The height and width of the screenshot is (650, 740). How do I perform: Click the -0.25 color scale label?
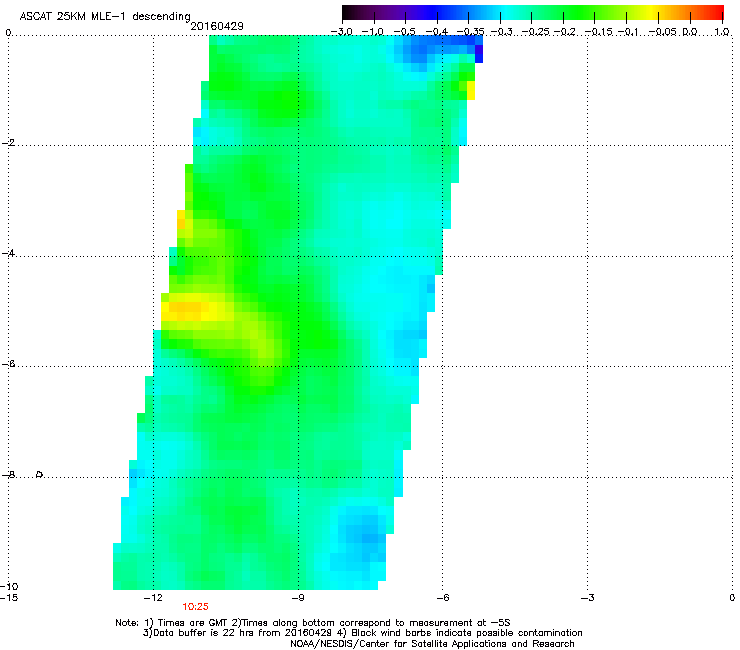pyautogui.click(x=536, y=32)
